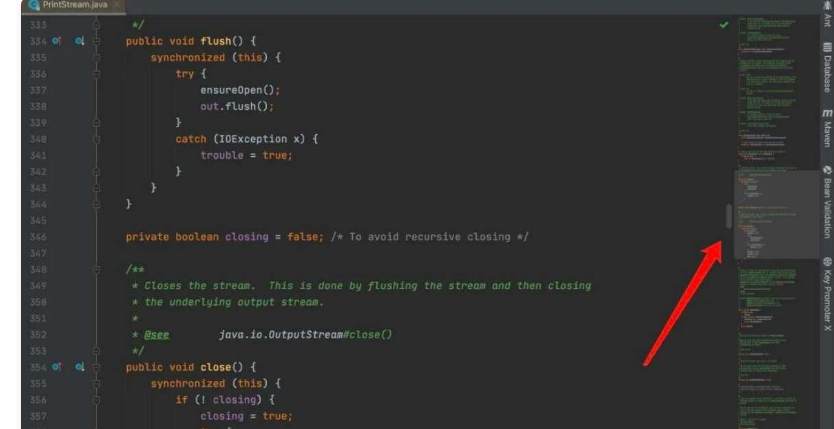The width and height of the screenshot is (834, 429).
Task: Collapse the try block fold on line 336
Action: tap(97, 74)
